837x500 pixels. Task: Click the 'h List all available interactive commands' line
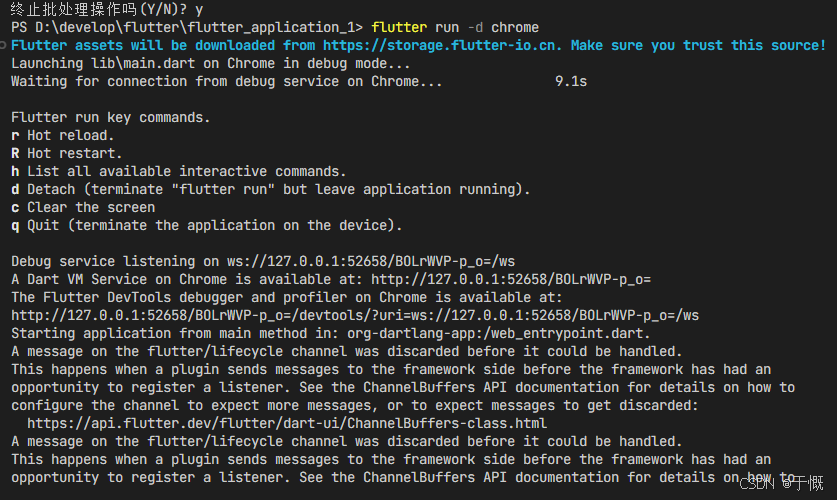tap(179, 172)
